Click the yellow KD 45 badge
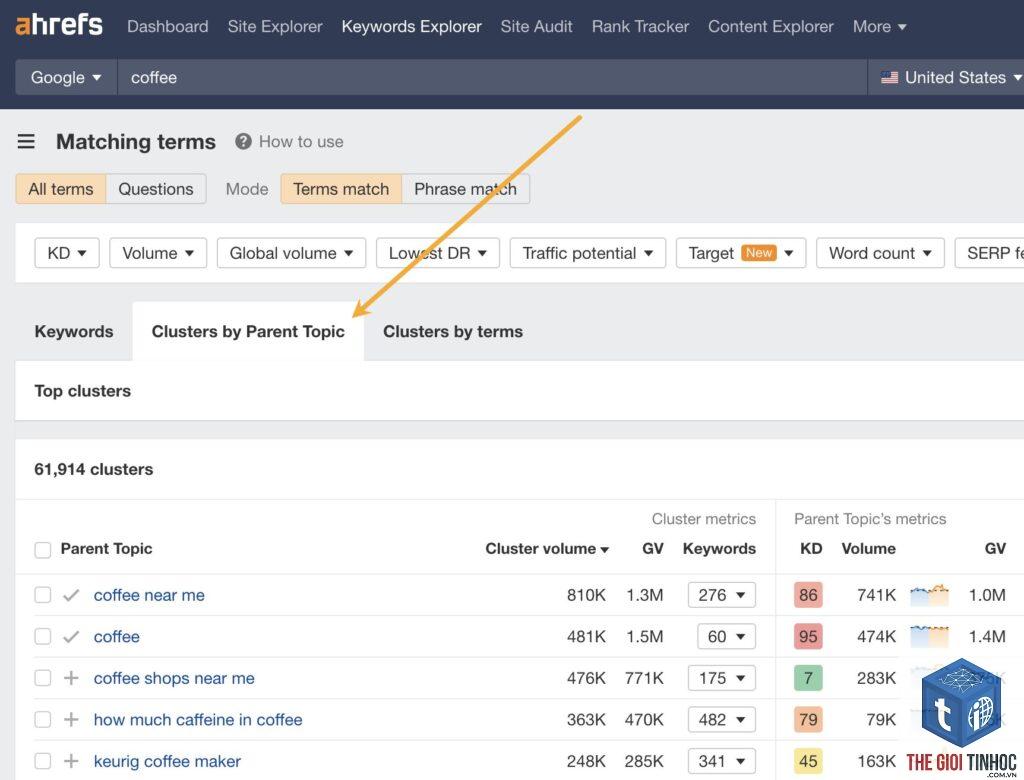Viewport: 1024px width, 780px height. pos(808,761)
